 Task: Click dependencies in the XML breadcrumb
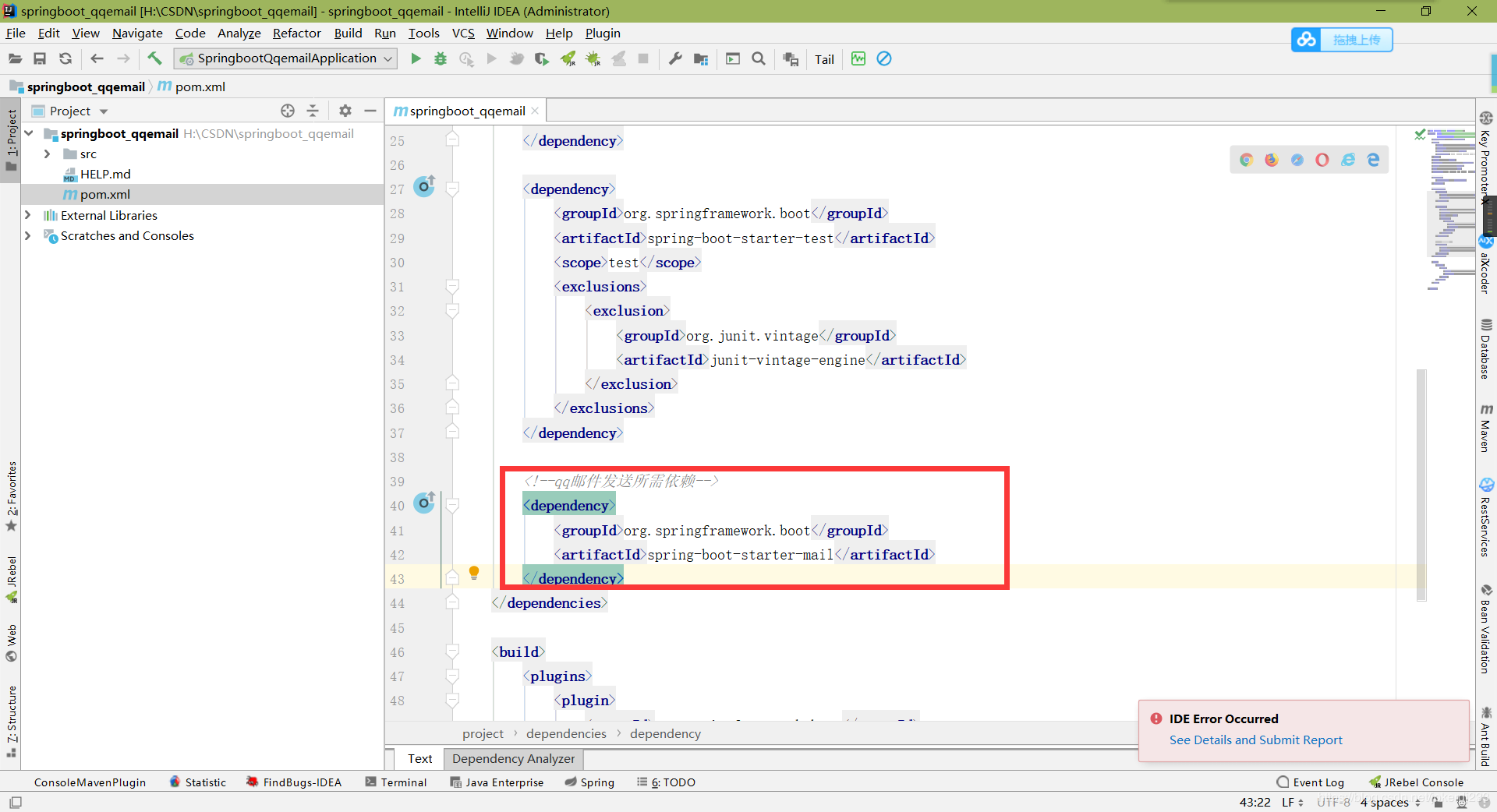pos(566,733)
